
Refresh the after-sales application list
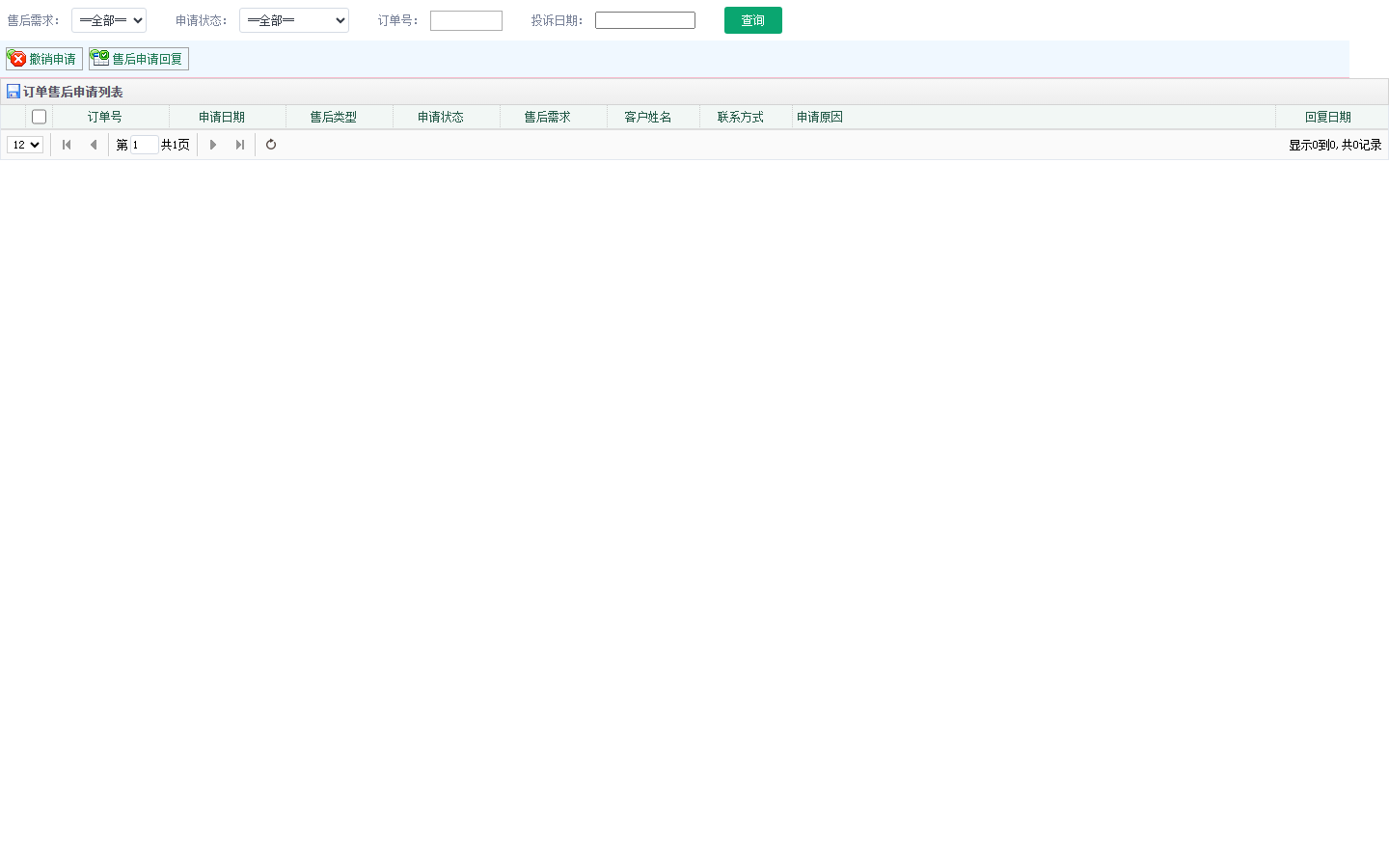click(x=271, y=145)
